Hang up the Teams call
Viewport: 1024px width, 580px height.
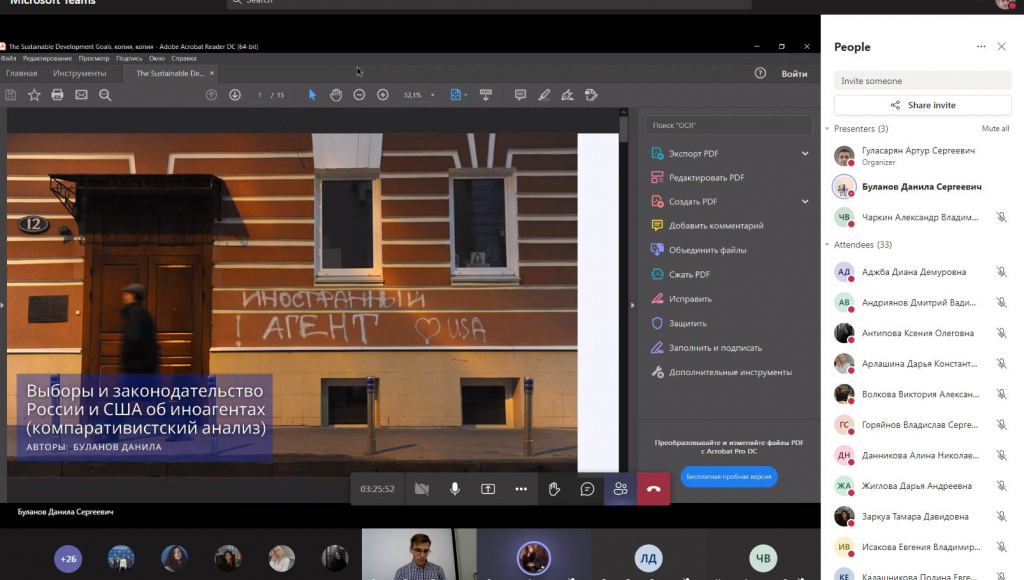coord(654,489)
